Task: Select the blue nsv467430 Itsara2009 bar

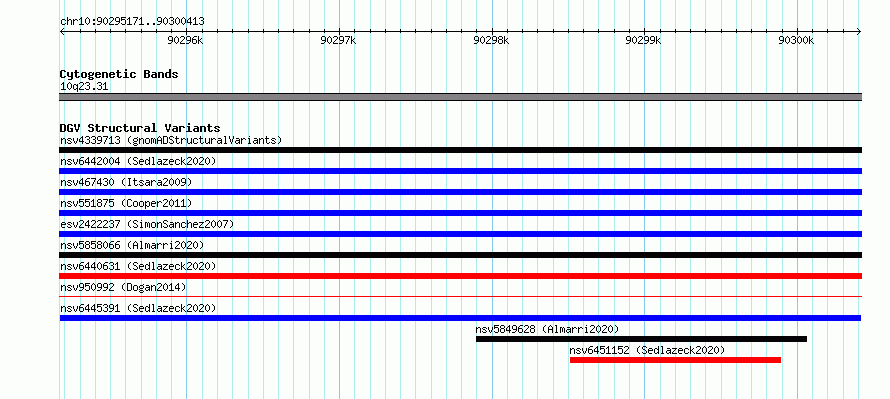Action: [x=460, y=192]
